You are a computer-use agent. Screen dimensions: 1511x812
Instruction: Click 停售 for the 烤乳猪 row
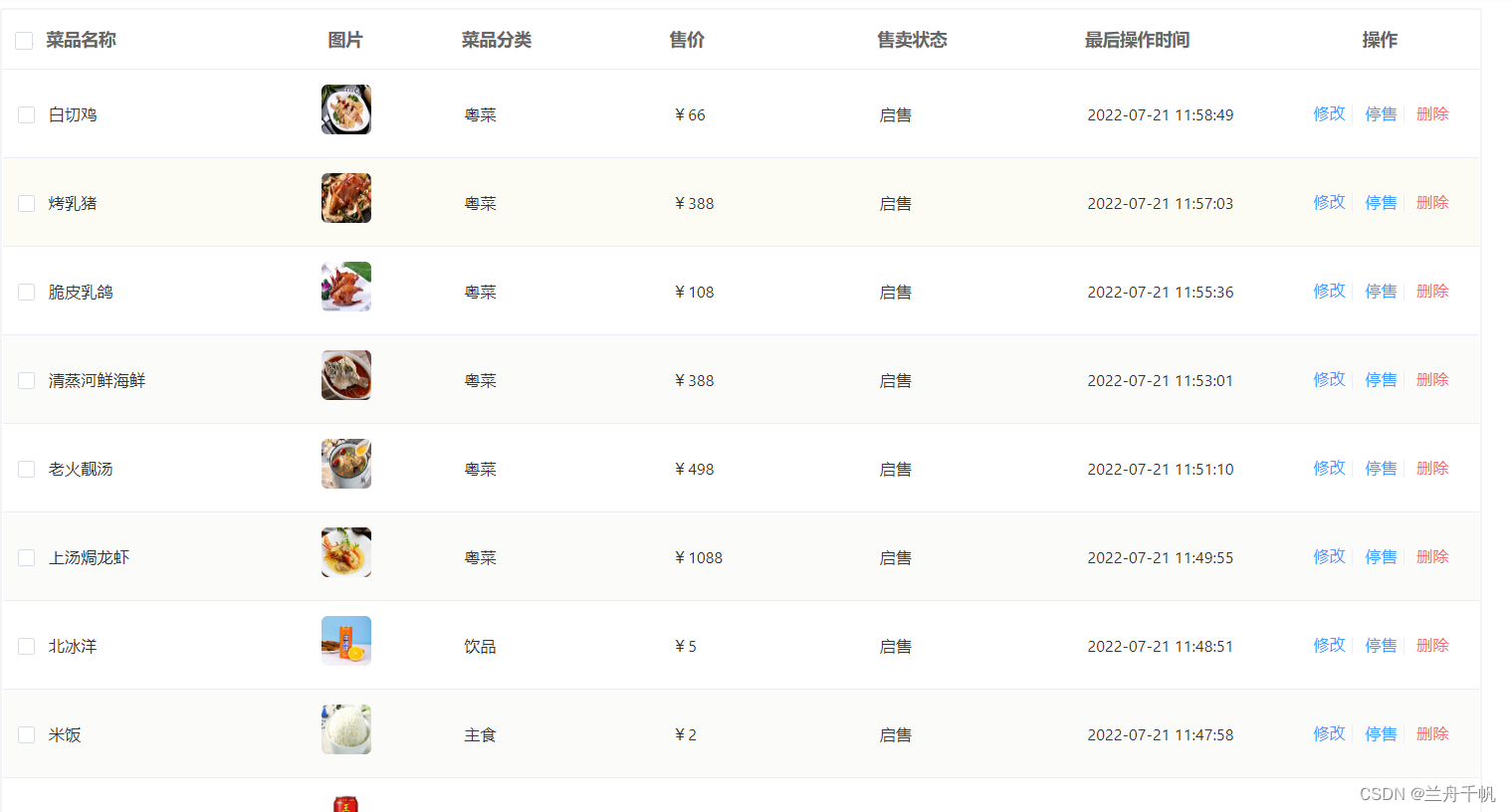(1381, 202)
